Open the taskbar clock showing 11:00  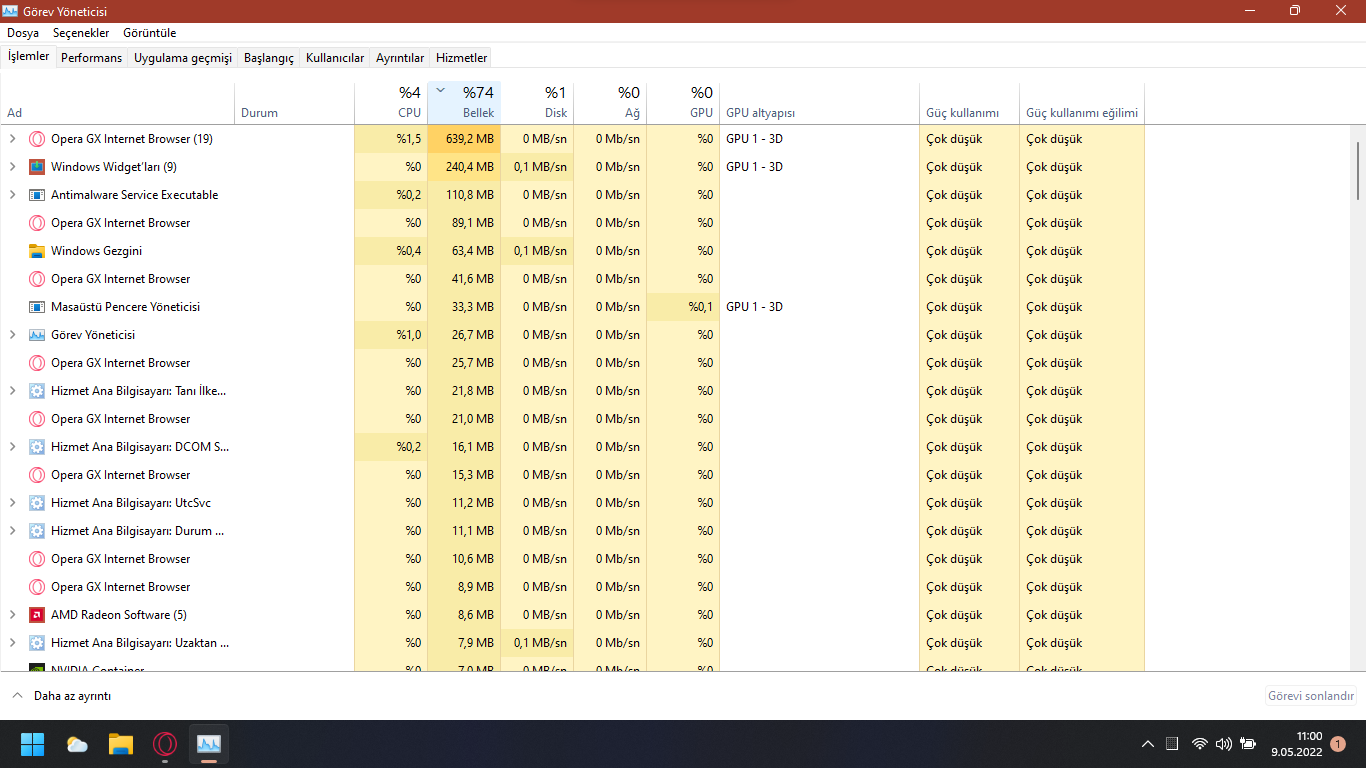click(x=1297, y=744)
